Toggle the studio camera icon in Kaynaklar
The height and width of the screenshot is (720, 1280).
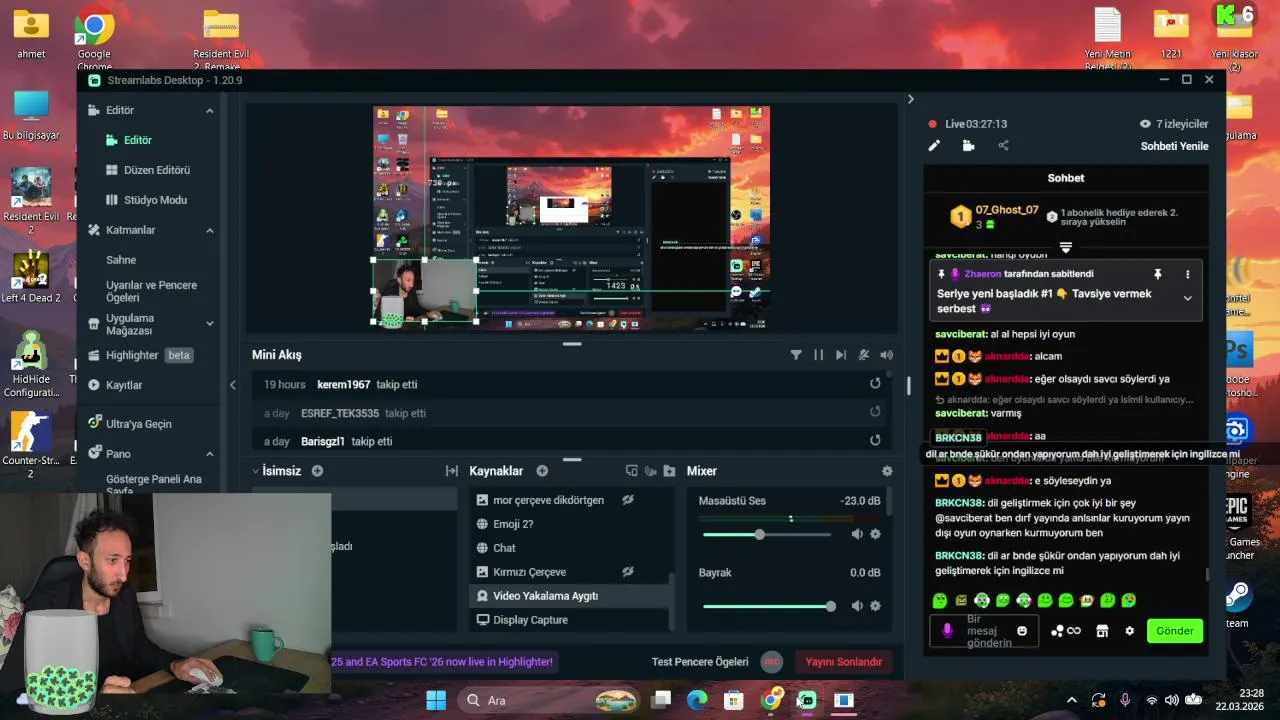click(650, 471)
